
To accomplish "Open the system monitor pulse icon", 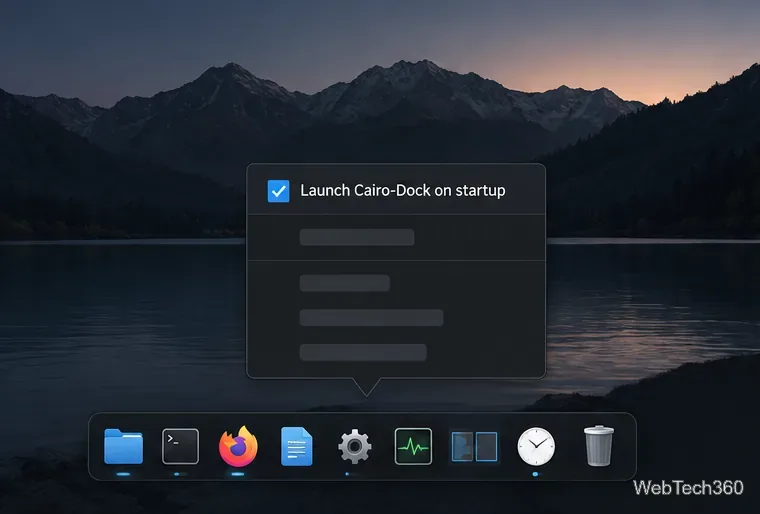I will [413, 446].
